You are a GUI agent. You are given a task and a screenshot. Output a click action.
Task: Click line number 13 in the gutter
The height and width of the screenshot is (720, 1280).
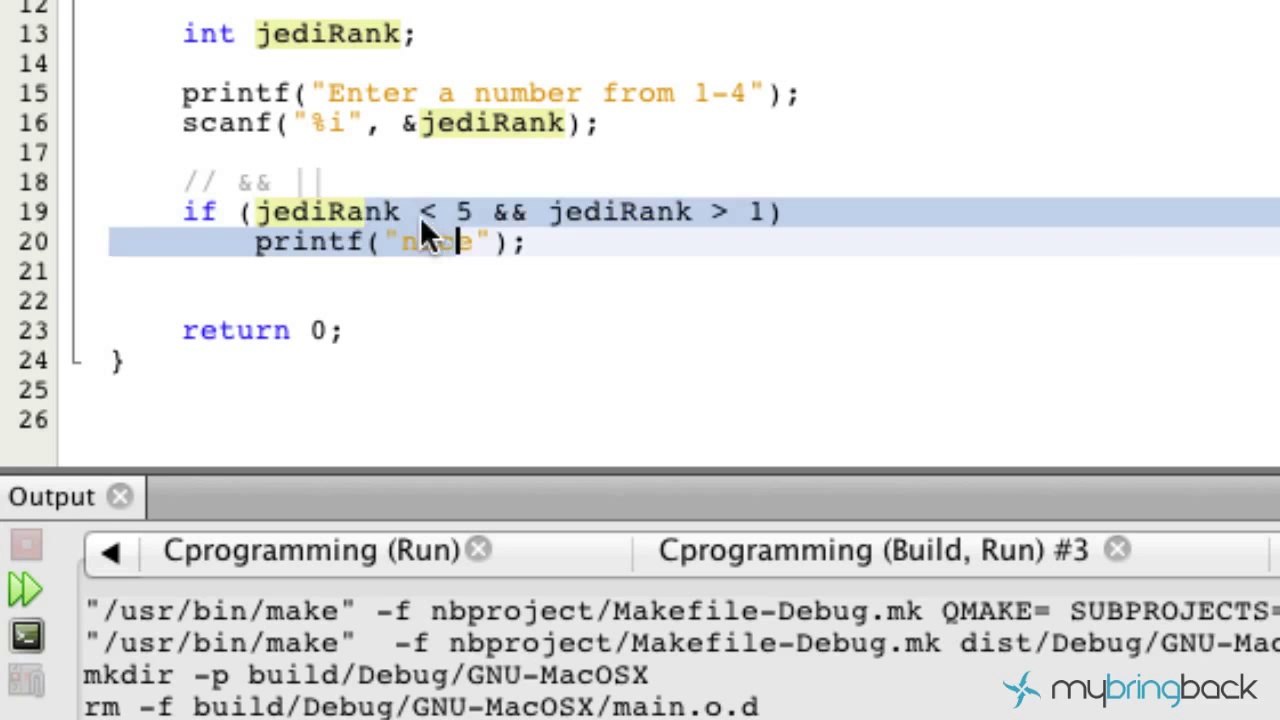[x=33, y=34]
